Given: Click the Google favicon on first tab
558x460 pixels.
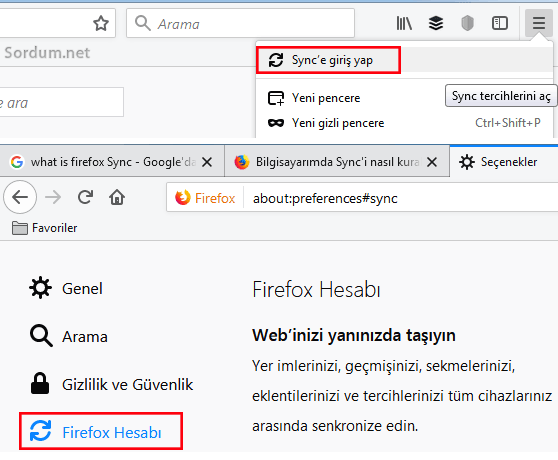Looking at the screenshot, I should [17, 162].
